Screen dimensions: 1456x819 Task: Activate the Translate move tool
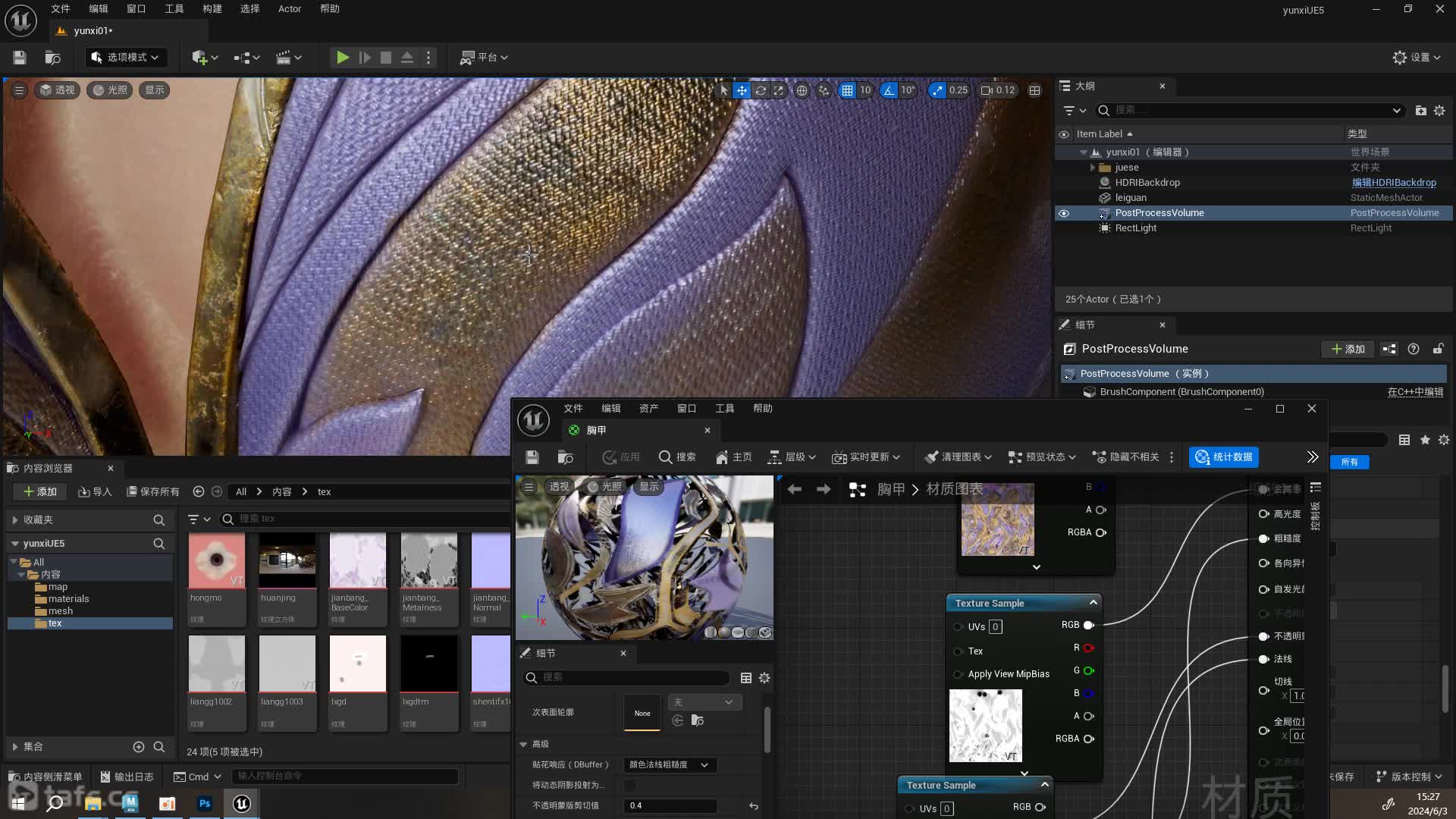click(x=742, y=90)
